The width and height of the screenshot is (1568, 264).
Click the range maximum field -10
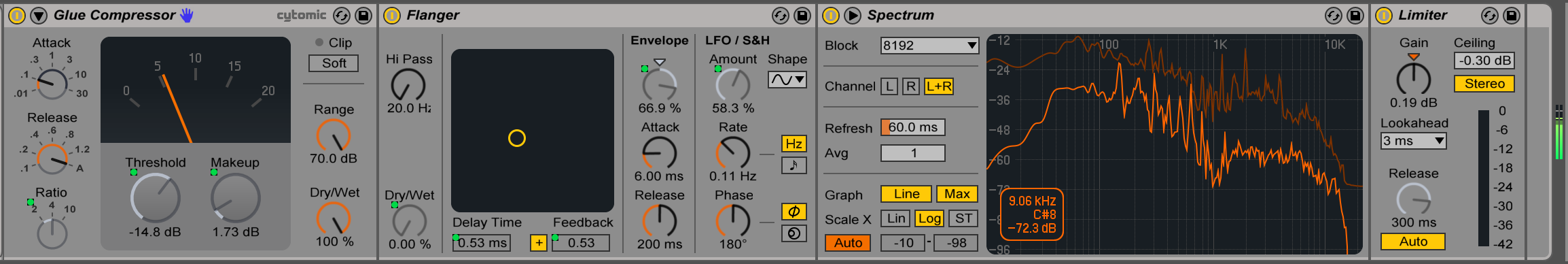tap(903, 243)
